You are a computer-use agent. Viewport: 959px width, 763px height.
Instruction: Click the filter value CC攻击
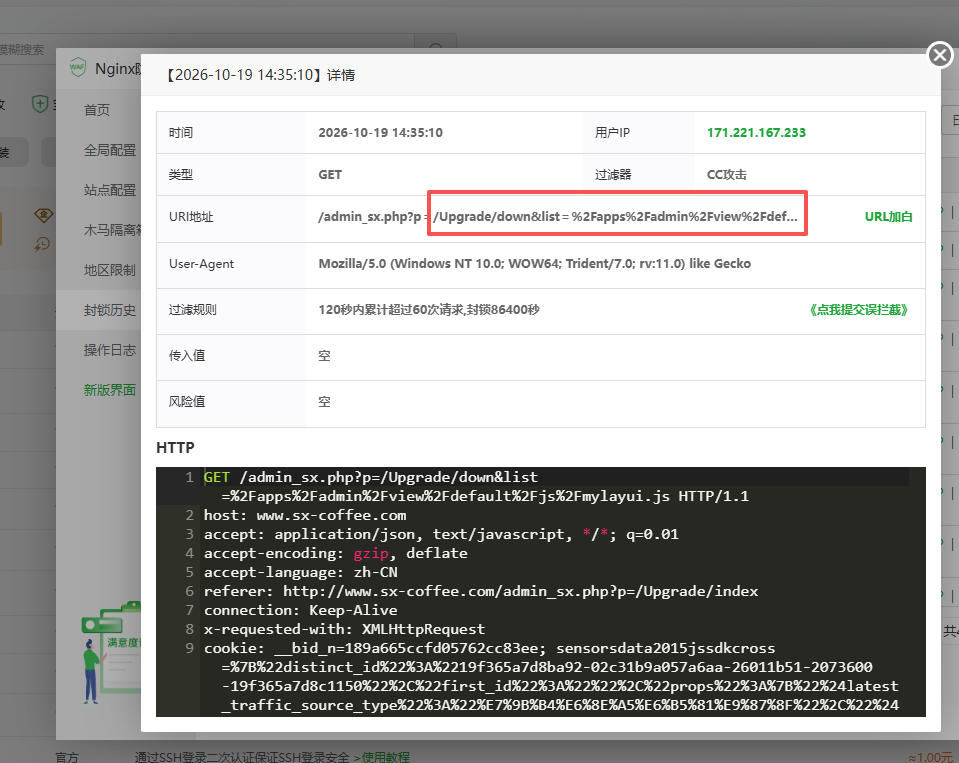click(x=727, y=175)
